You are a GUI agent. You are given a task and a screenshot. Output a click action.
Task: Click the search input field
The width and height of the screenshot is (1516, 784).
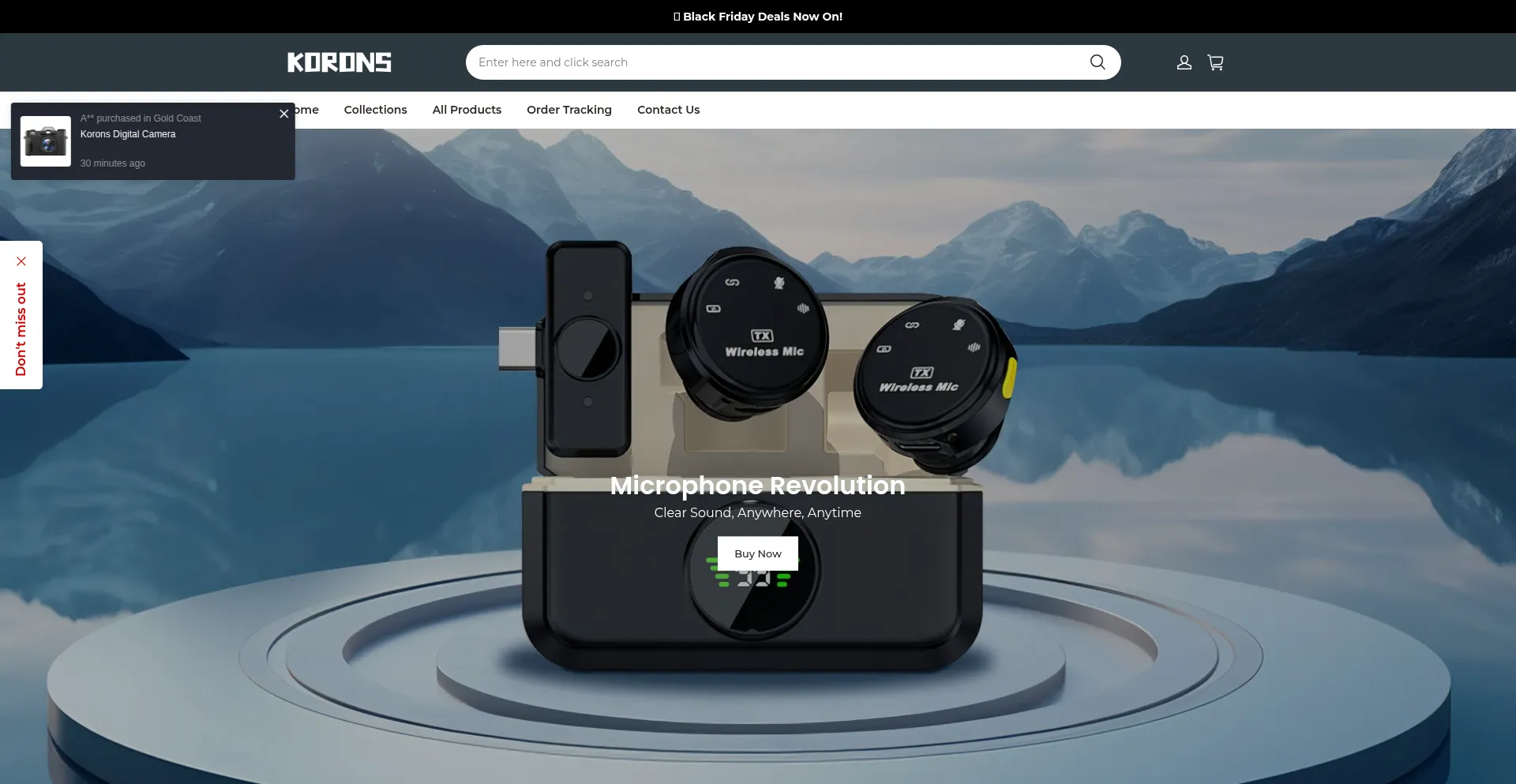coord(774,62)
